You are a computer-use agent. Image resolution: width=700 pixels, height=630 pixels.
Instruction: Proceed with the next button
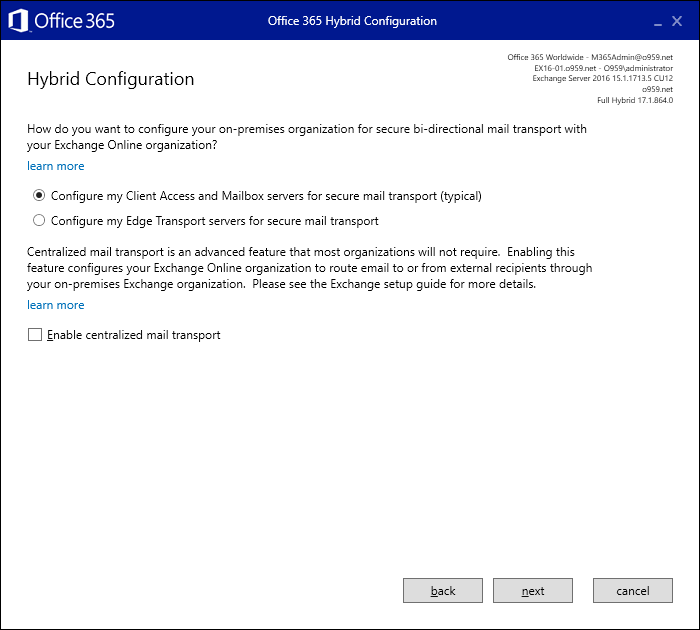point(533,590)
